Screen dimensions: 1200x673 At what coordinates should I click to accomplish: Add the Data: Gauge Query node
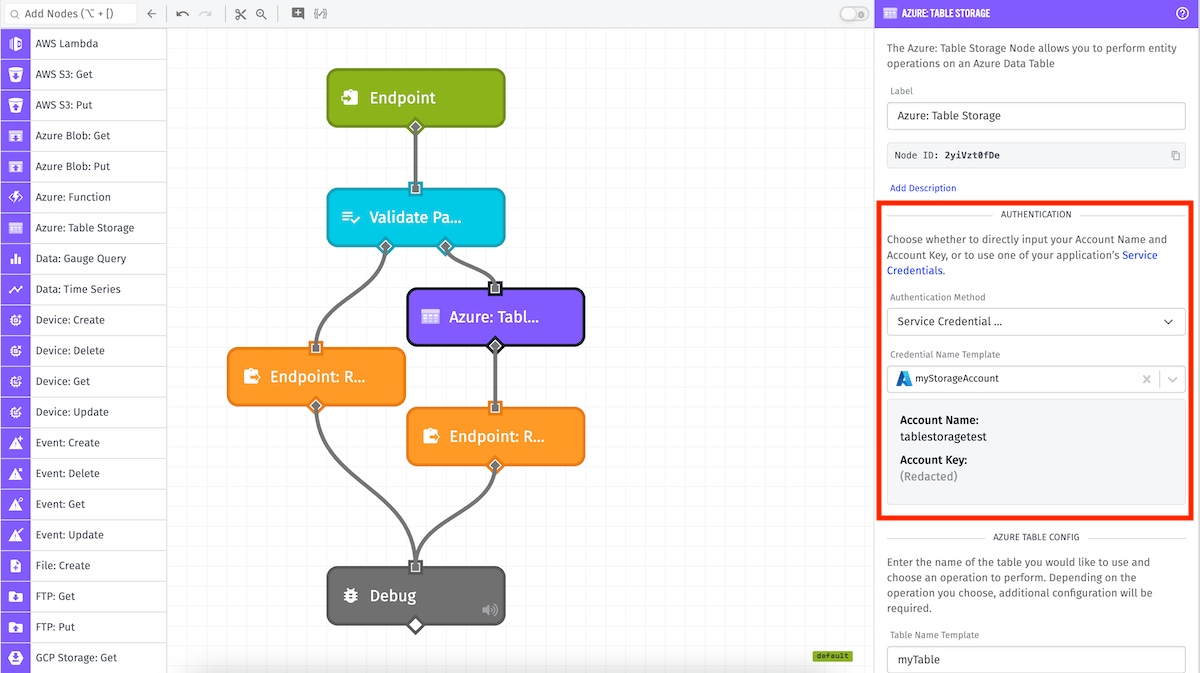click(x=84, y=258)
